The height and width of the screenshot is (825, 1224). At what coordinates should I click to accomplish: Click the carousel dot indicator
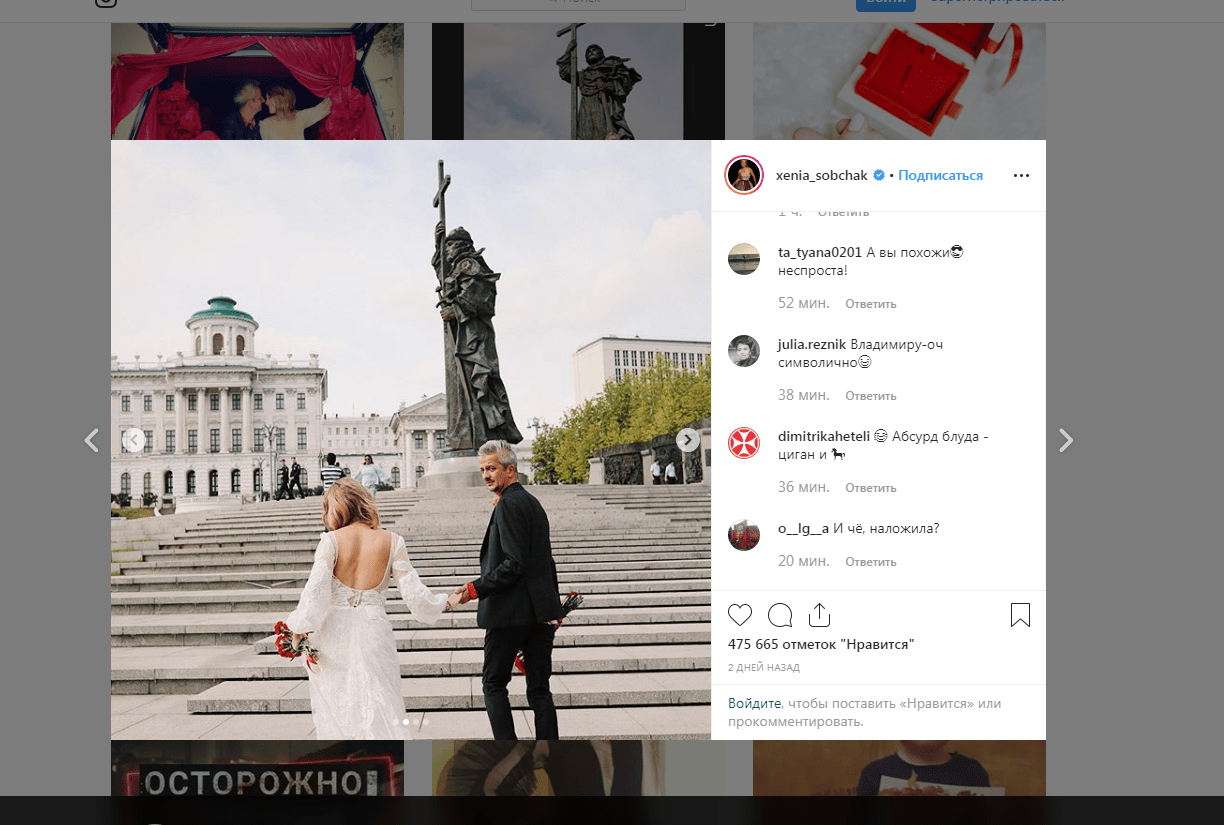pos(406,721)
